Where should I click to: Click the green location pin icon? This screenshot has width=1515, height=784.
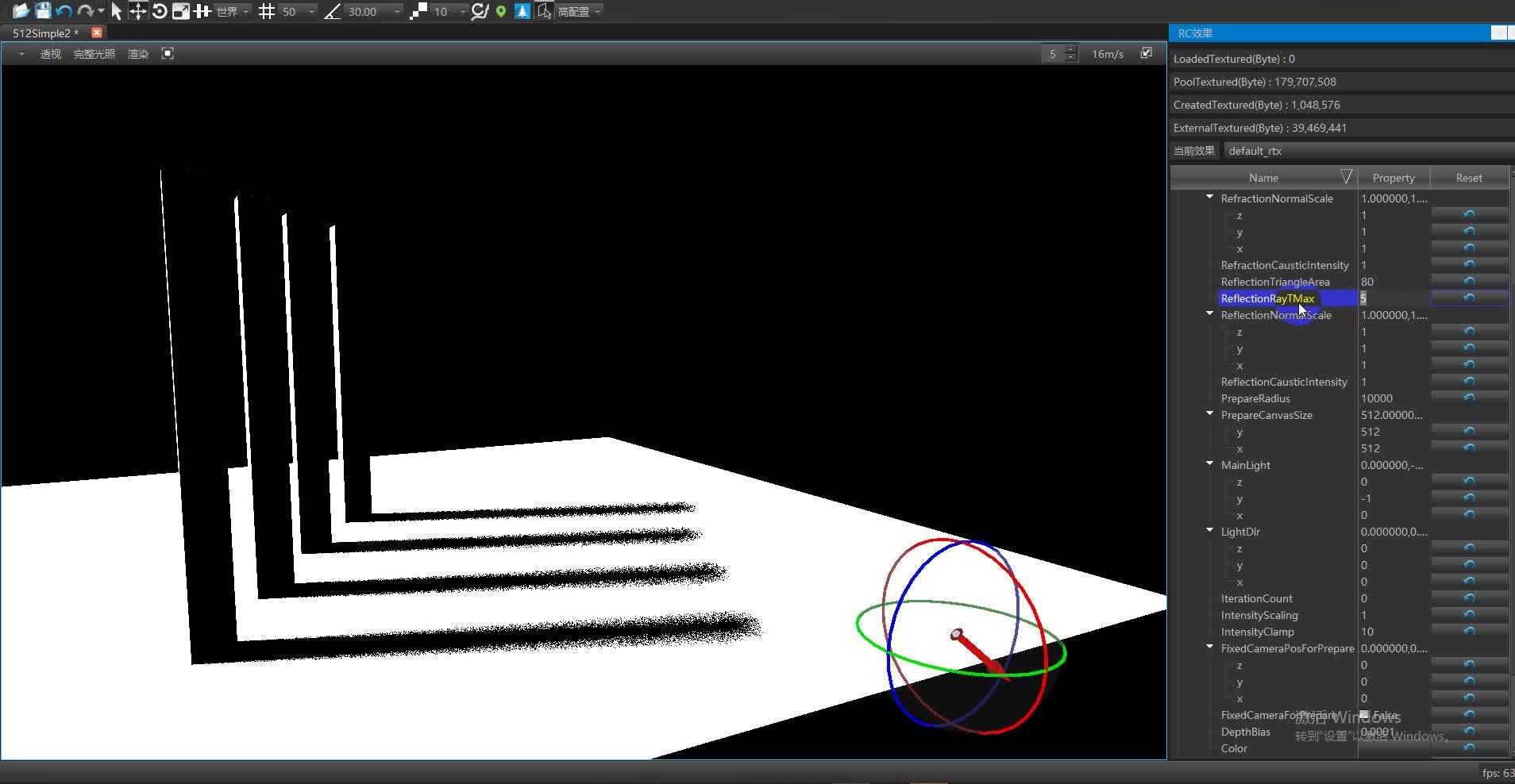[x=501, y=11]
